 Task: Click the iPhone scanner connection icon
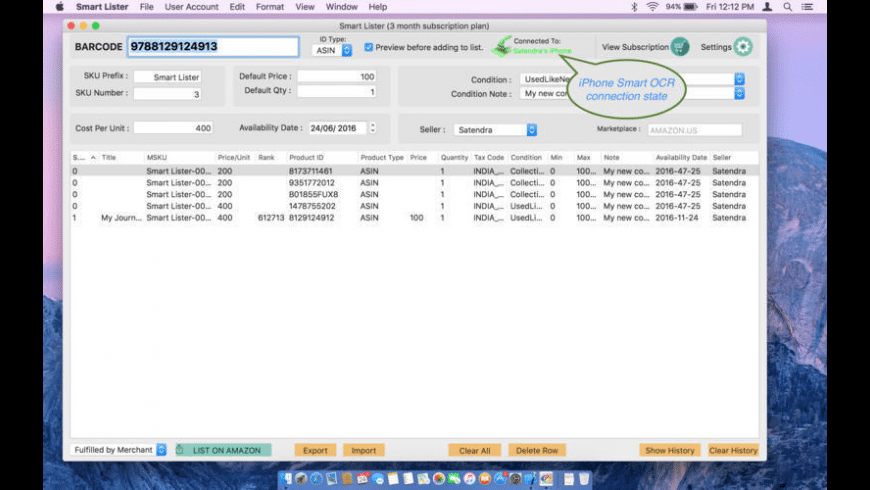coord(503,46)
